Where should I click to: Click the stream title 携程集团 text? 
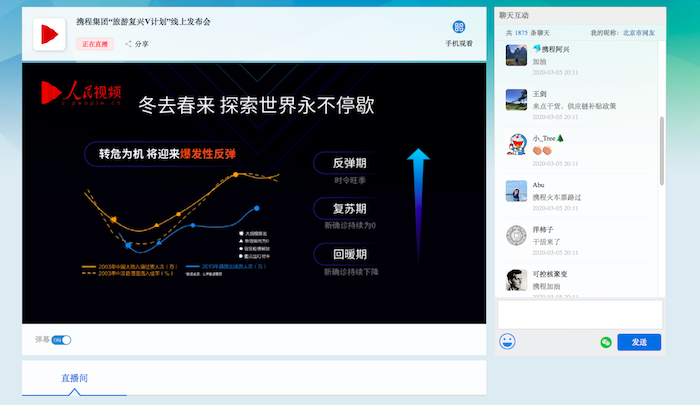143,21
